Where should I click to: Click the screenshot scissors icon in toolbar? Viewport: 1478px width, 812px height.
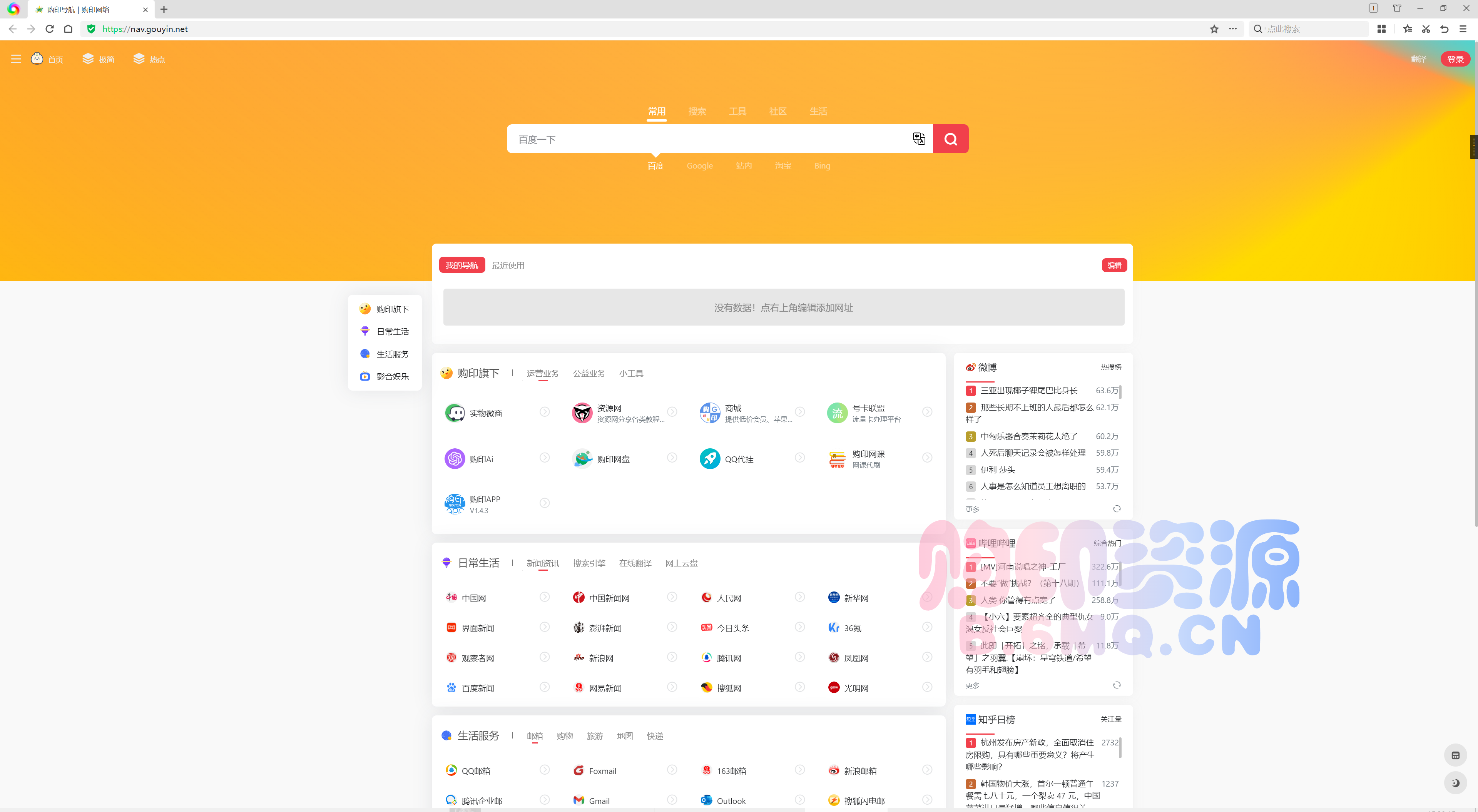(x=1426, y=29)
